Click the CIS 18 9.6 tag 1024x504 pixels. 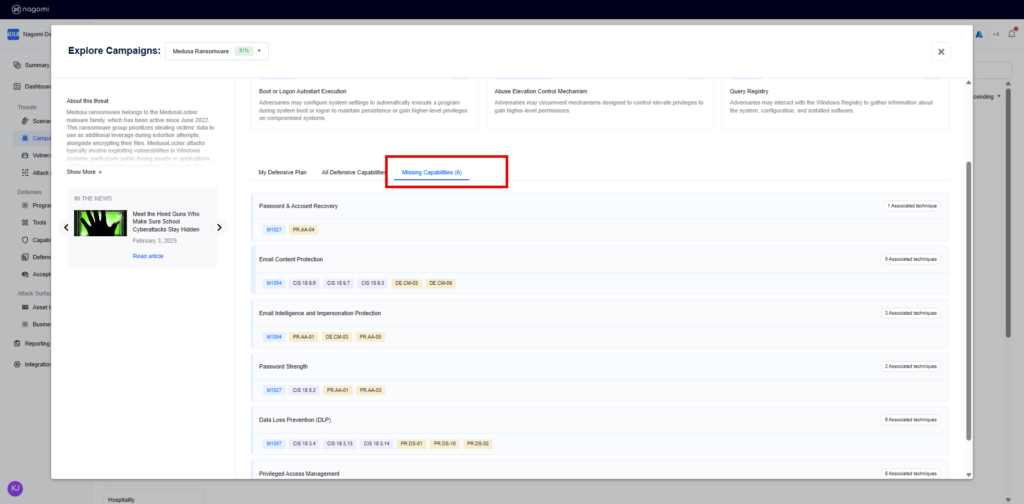304,283
